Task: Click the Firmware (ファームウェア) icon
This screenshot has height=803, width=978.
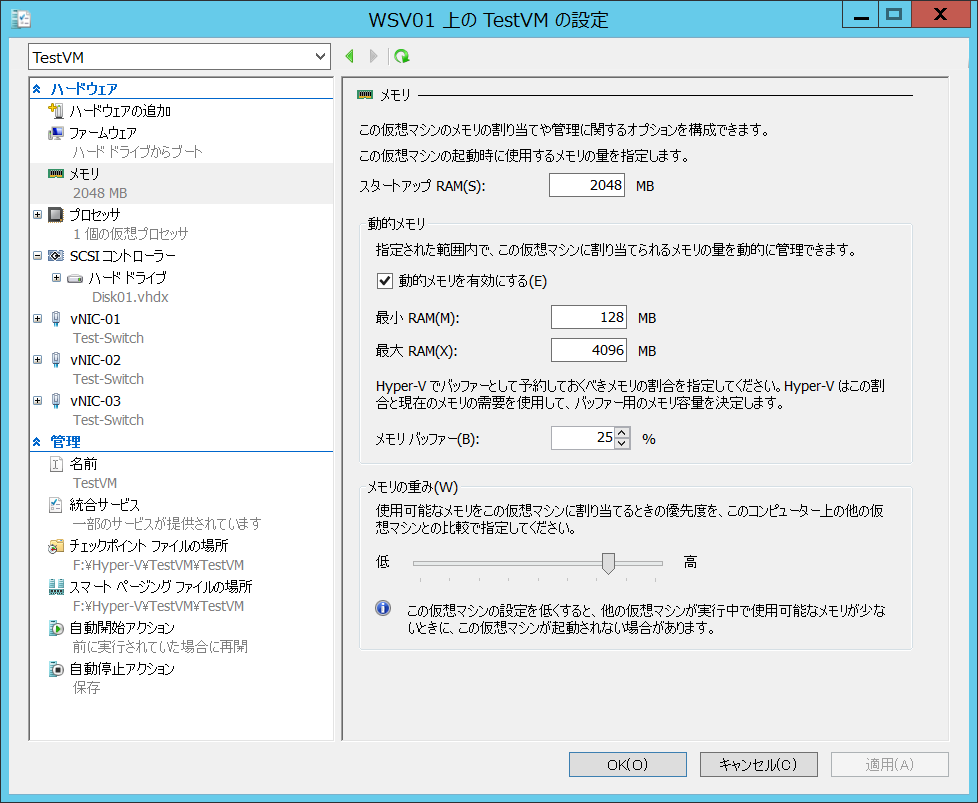Action: point(56,133)
